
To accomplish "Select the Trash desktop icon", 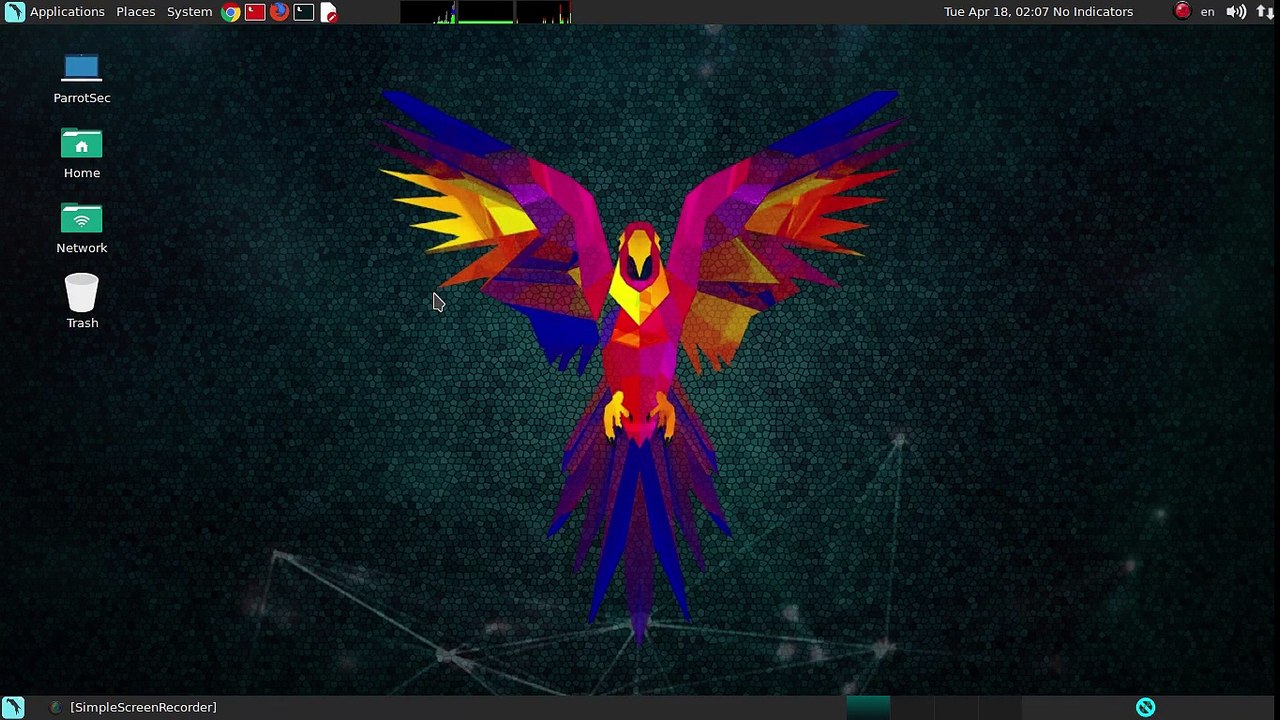I will [x=82, y=301].
